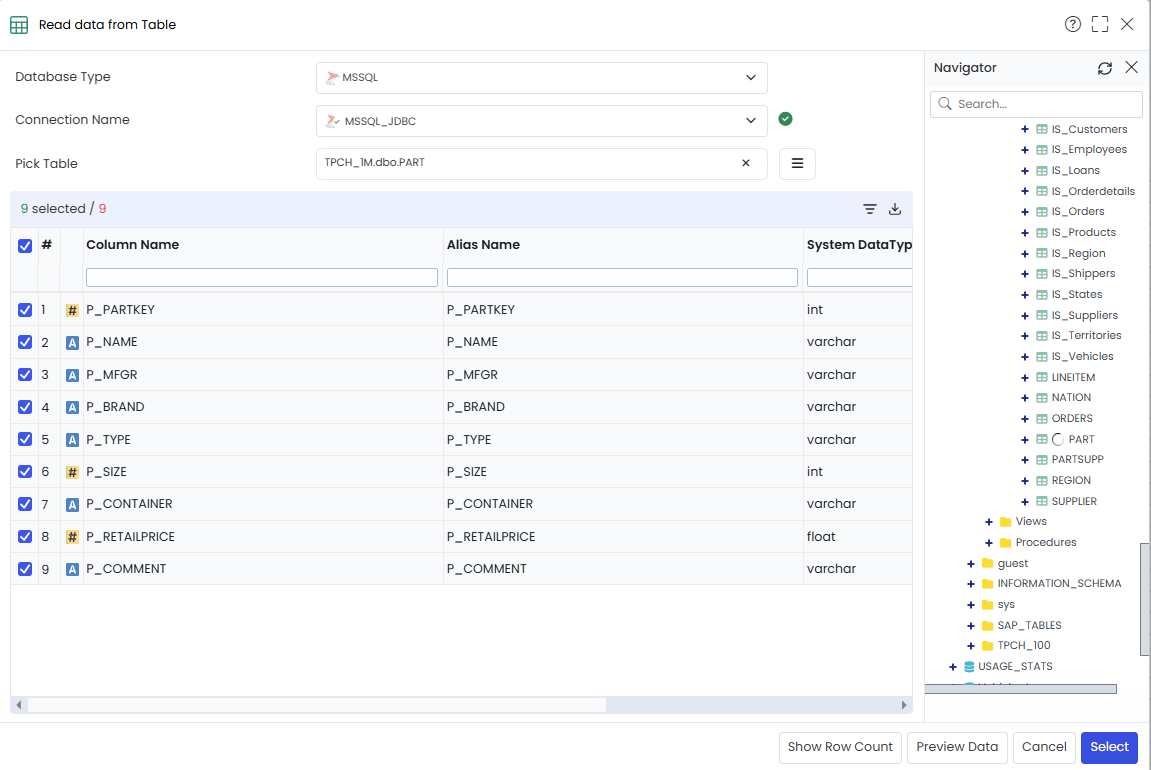
Task: Click the column filter lines icon
Action: coord(870,209)
